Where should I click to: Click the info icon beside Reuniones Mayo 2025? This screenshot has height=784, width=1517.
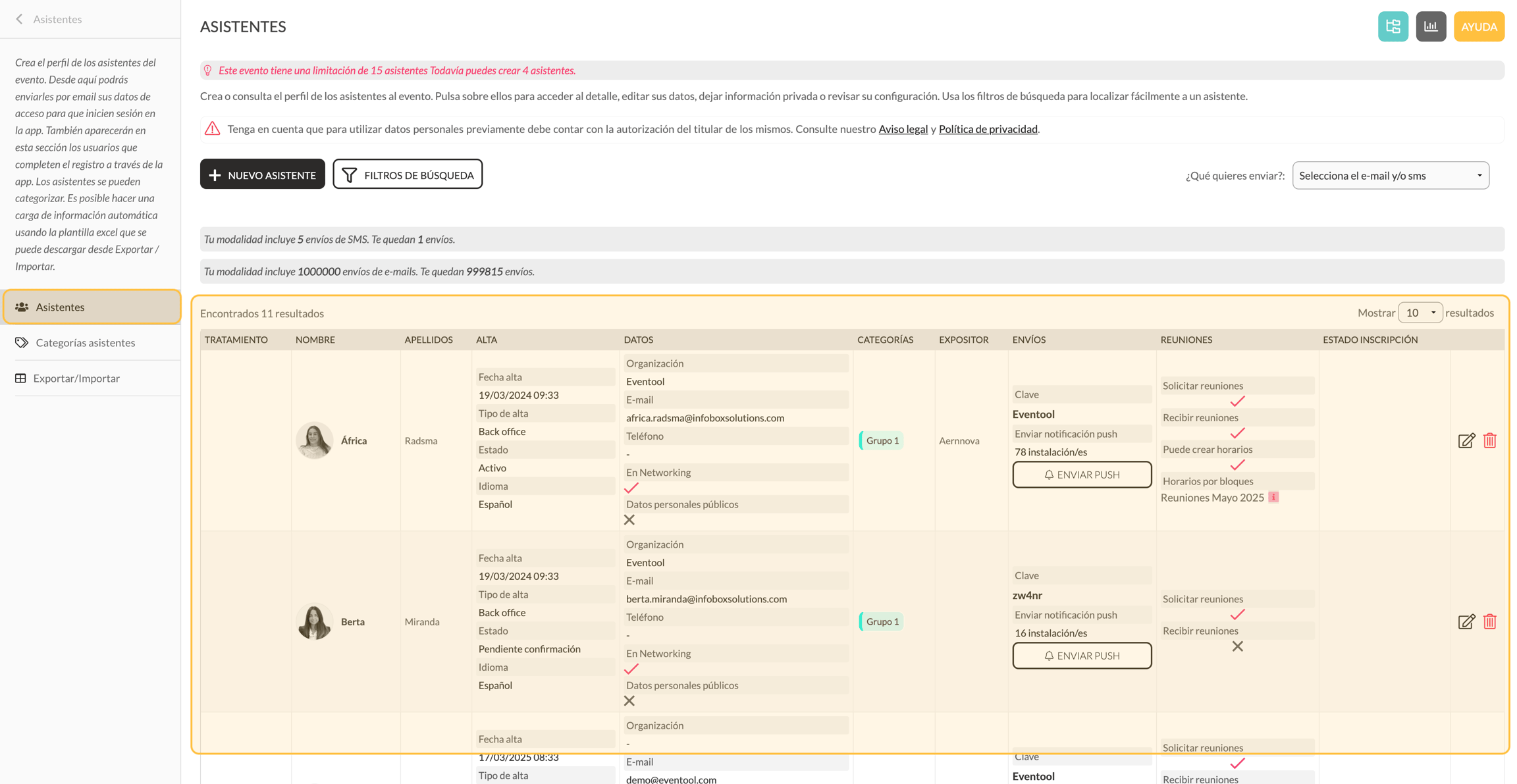(x=1273, y=497)
